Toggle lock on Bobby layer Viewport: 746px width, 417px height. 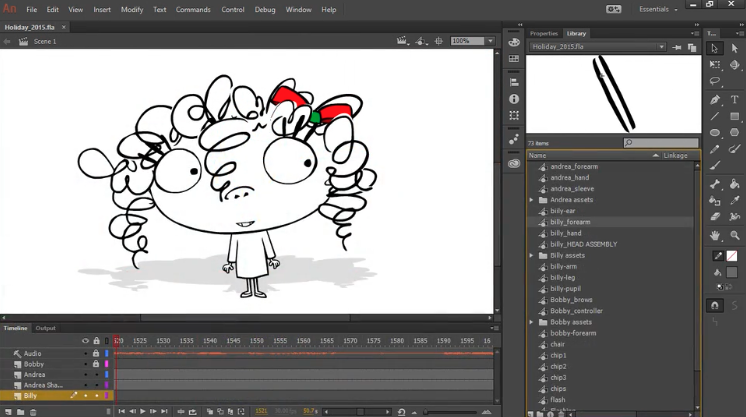pos(96,364)
